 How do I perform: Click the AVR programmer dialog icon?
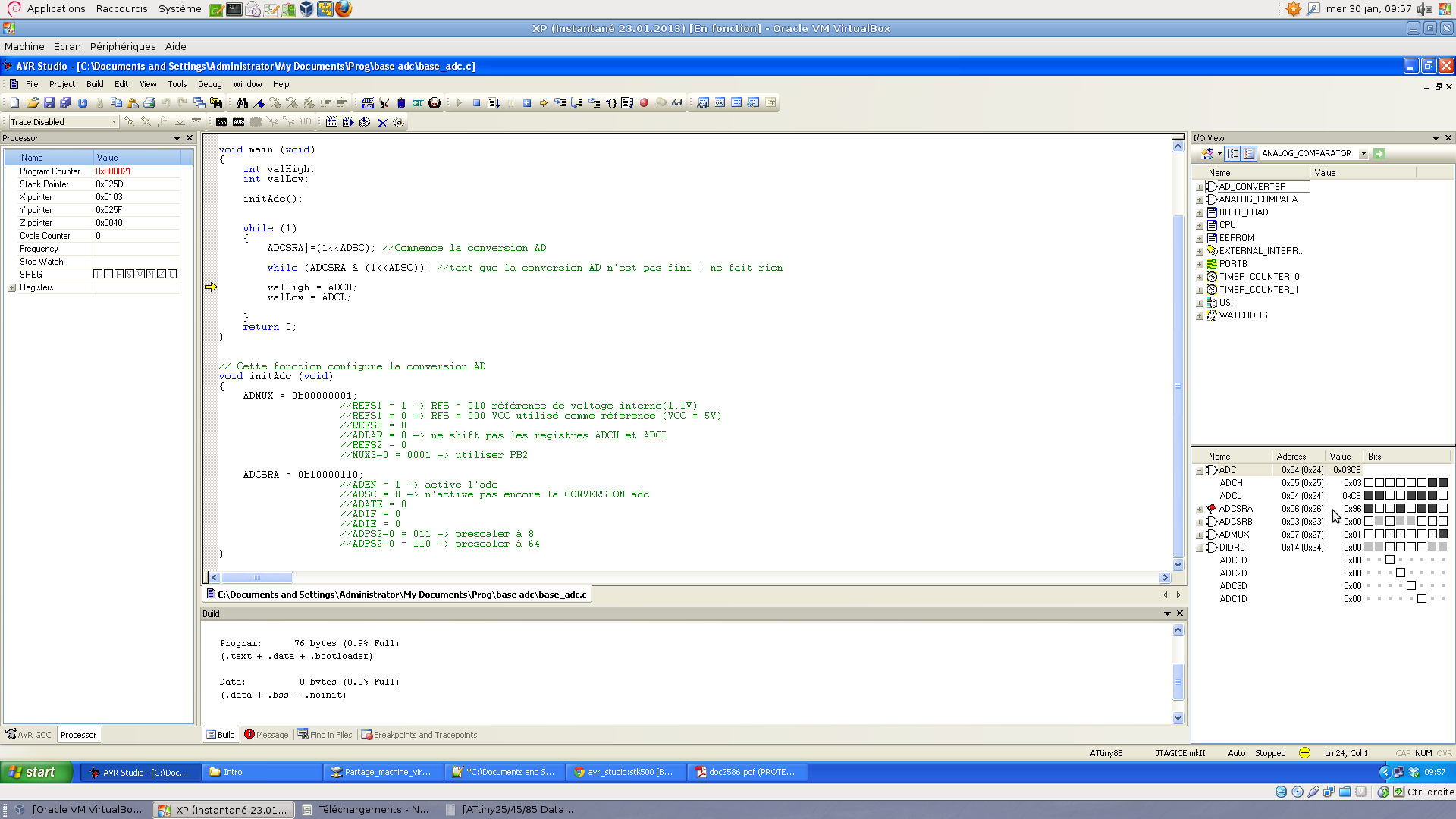(238, 122)
